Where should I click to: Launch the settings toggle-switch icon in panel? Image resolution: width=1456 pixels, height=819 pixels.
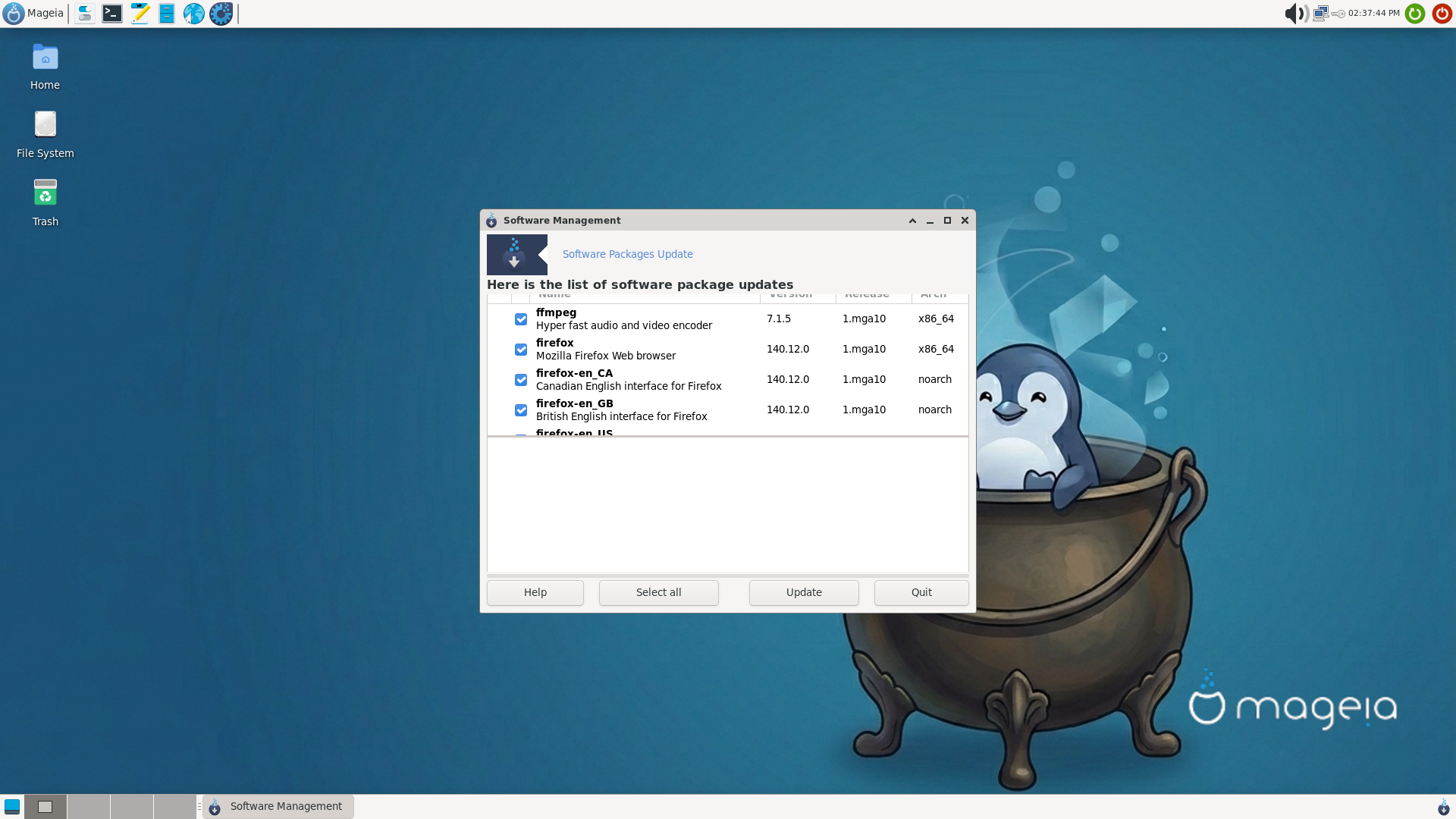coord(85,13)
